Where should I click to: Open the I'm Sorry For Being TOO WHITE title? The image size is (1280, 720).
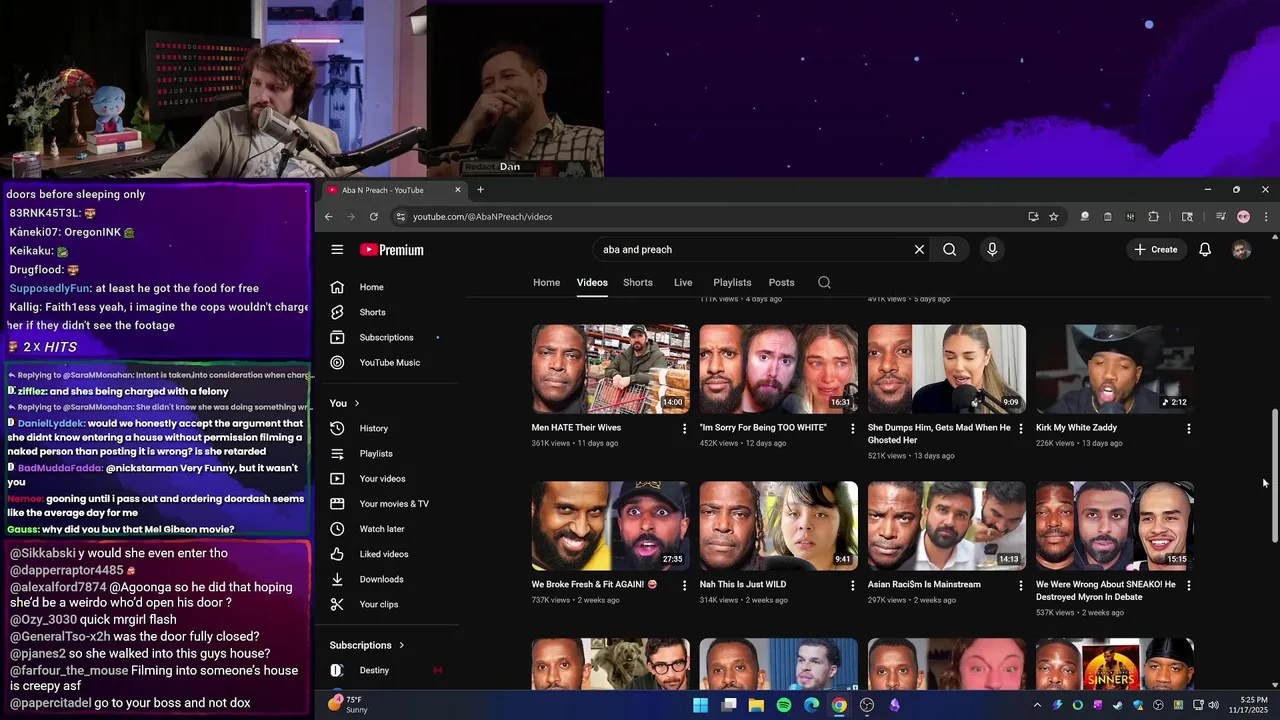[x=763, y=428]
